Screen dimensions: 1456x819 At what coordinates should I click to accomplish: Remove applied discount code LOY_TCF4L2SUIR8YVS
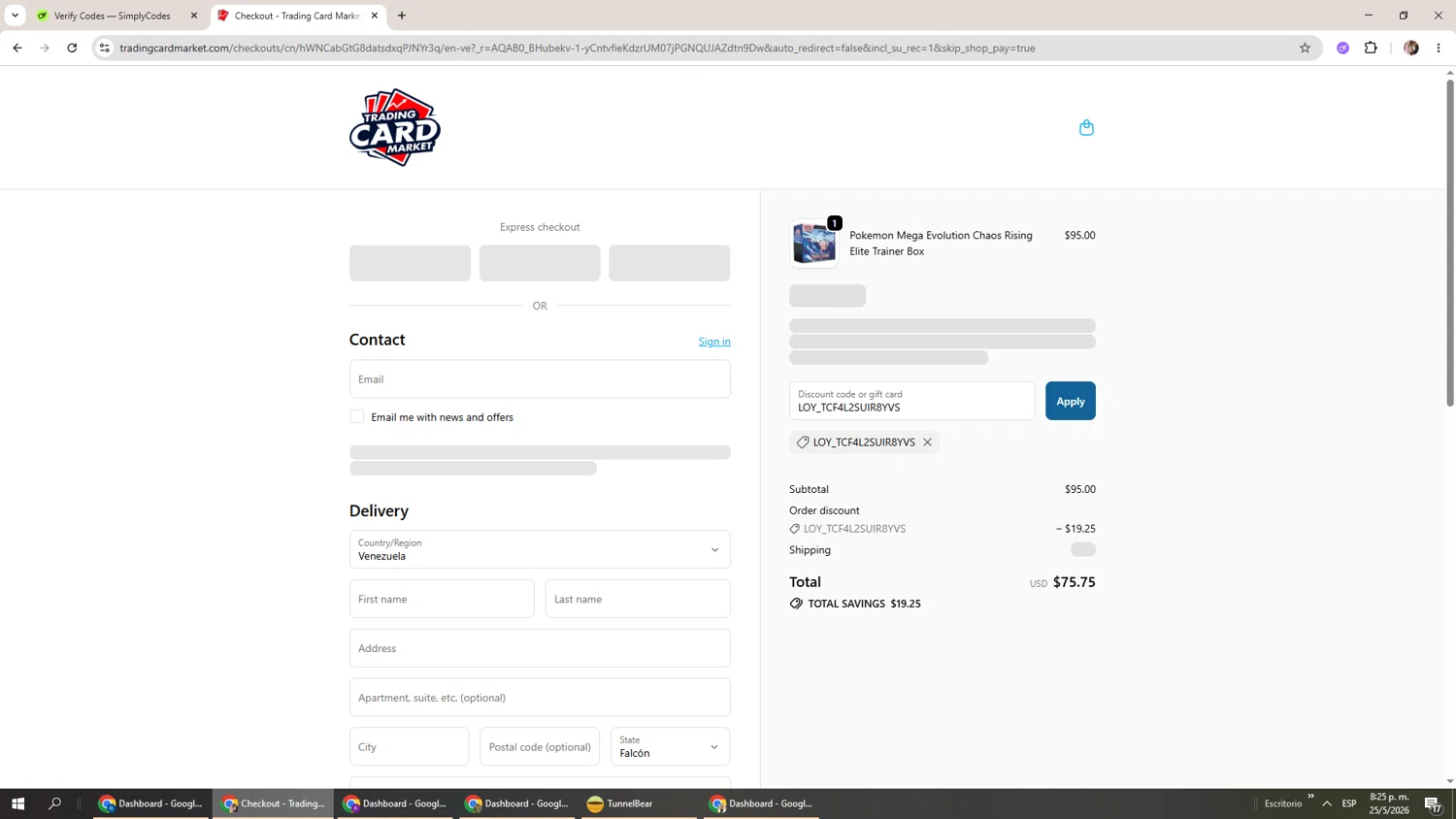928,442
